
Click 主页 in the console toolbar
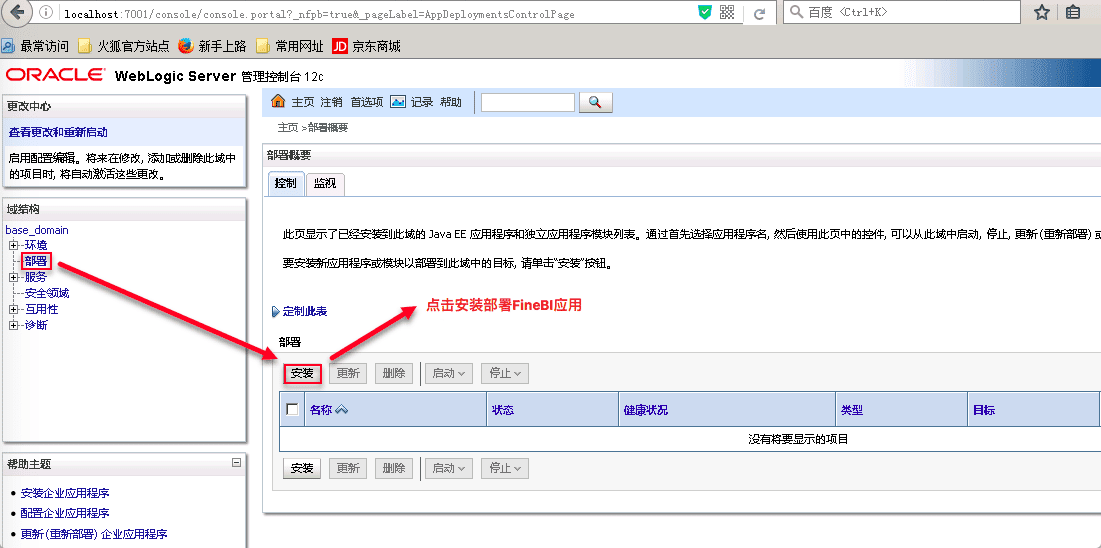tap(303, 103)
